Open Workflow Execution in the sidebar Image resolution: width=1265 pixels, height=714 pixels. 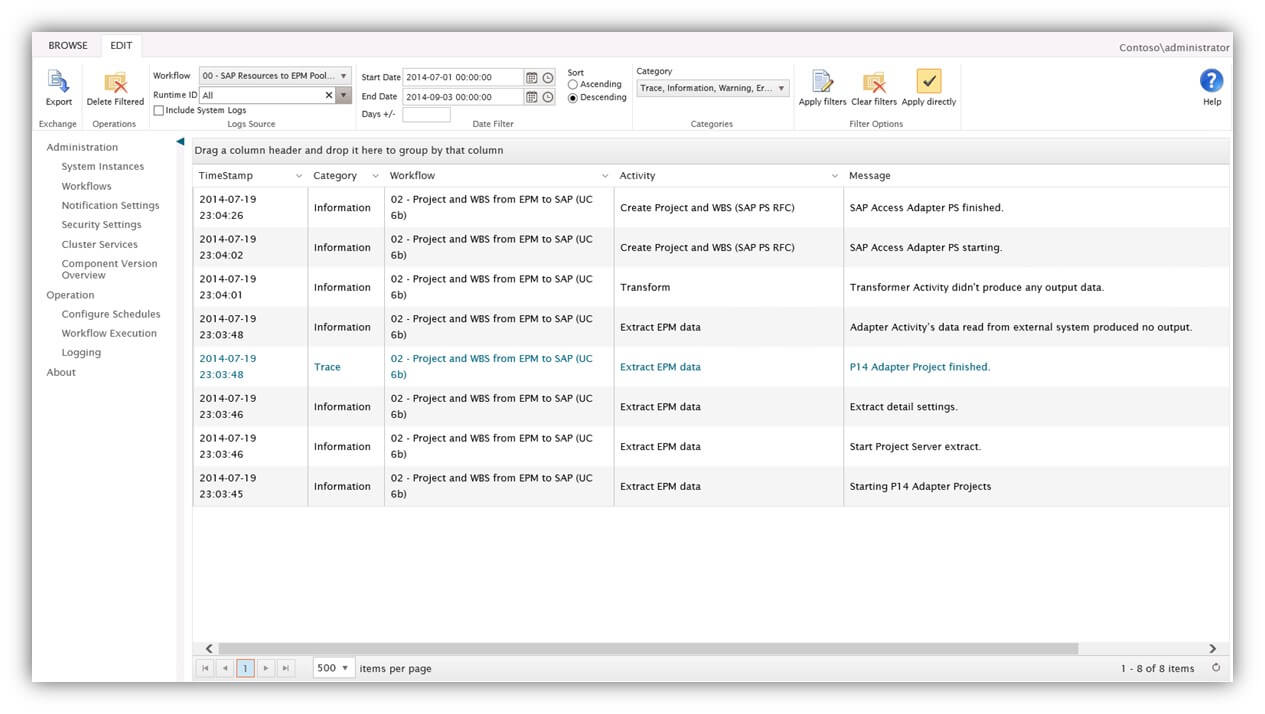tap(109, 333)
